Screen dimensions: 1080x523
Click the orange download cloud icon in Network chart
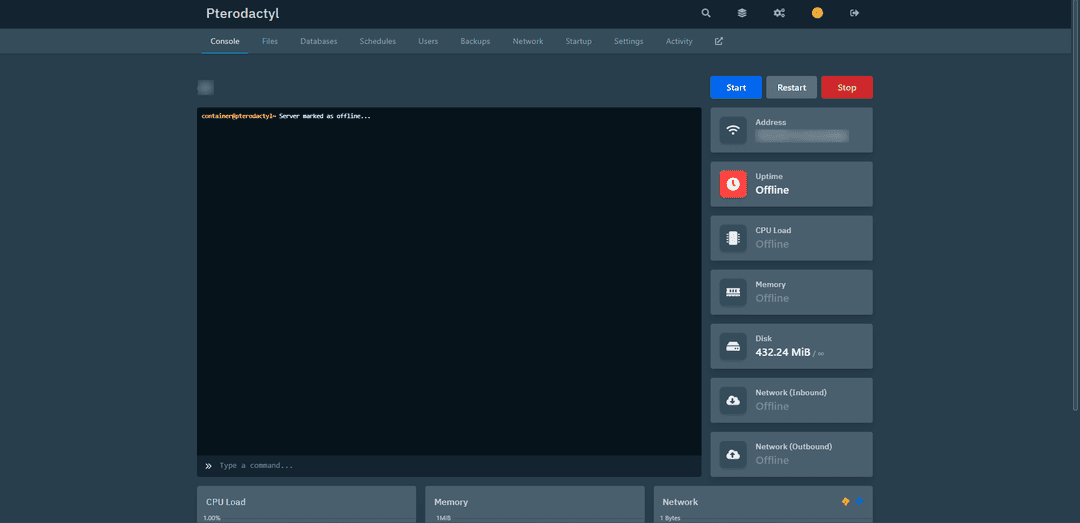(846, 501)
